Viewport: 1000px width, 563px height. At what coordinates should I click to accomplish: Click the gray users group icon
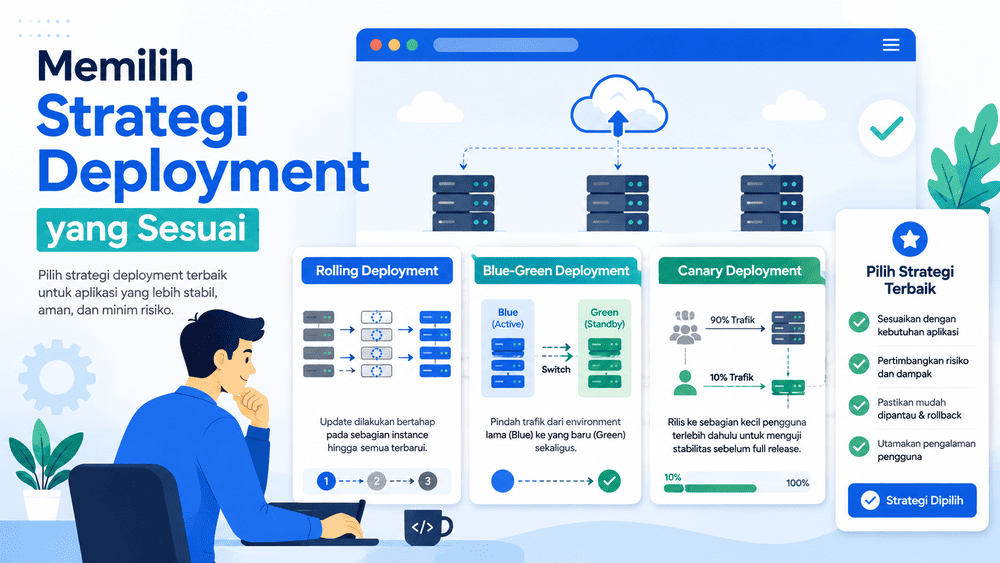[685, 327]
